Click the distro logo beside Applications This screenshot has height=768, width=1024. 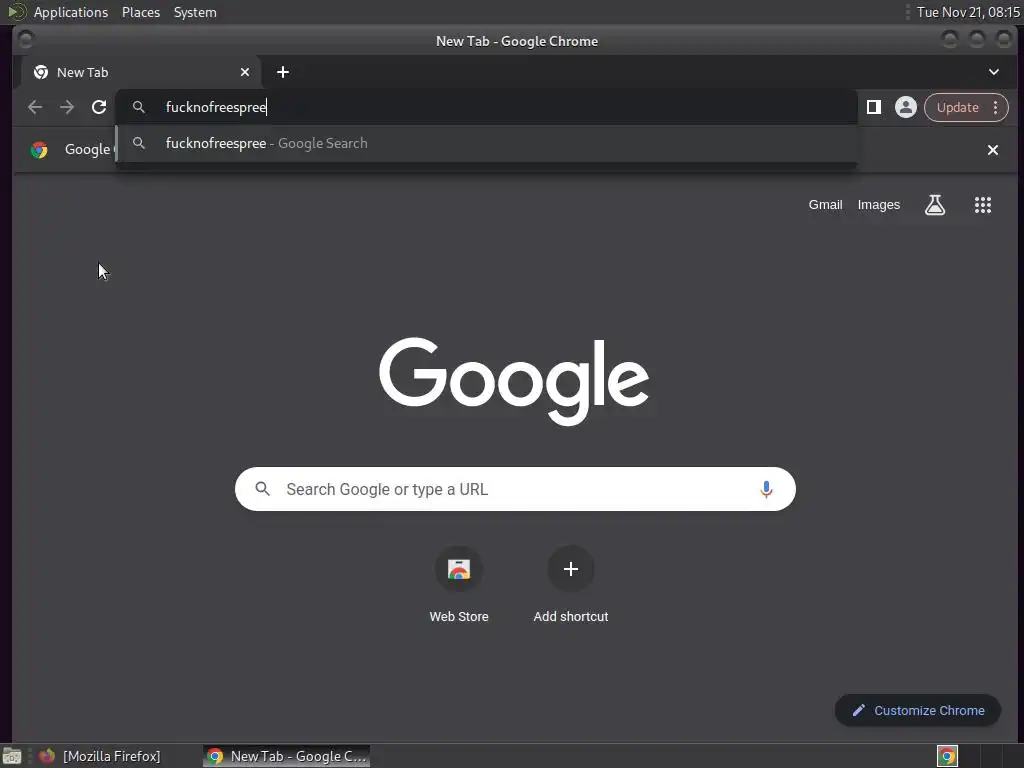coord(16,12)
